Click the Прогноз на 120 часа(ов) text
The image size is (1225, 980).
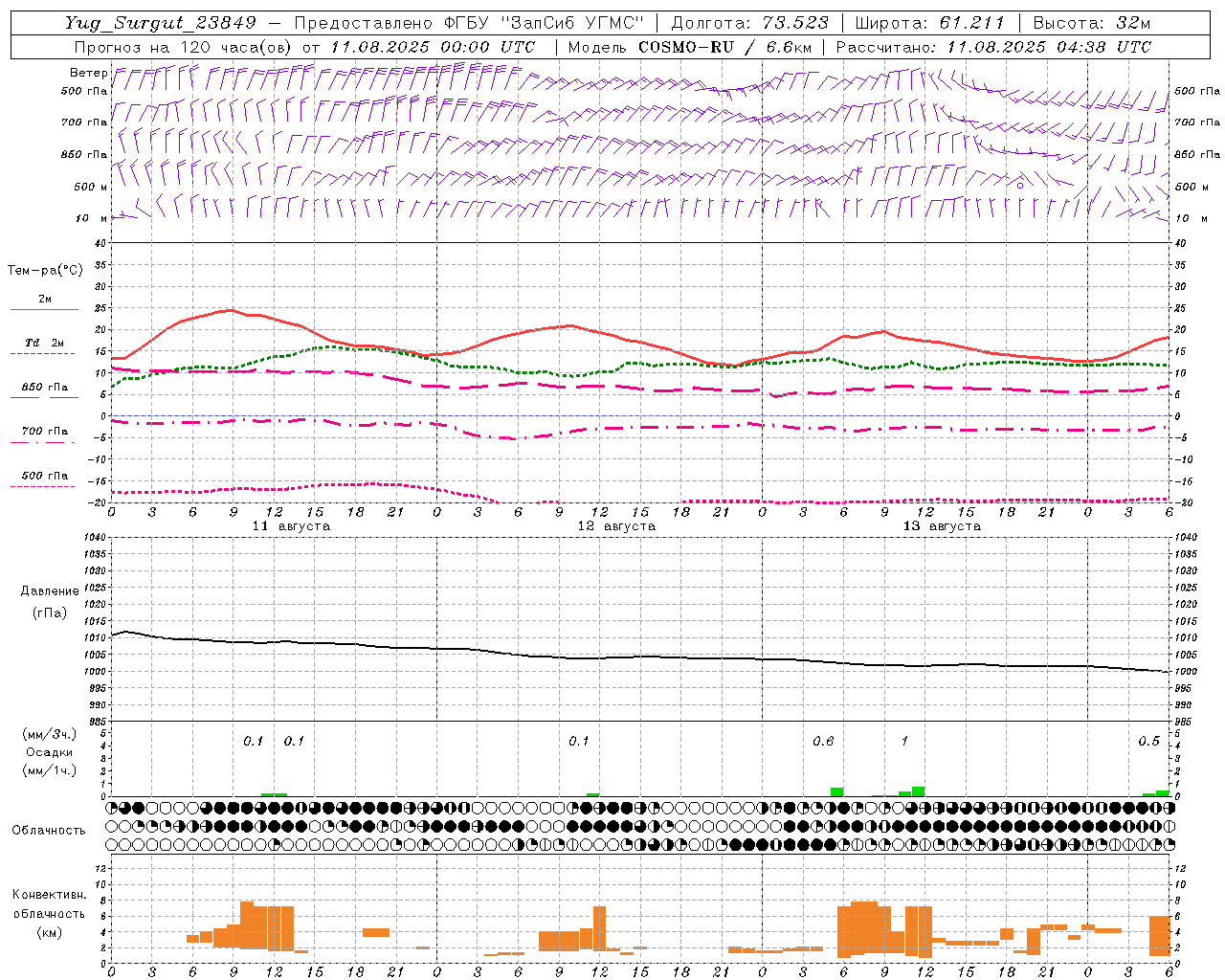[x=184, y=47]
